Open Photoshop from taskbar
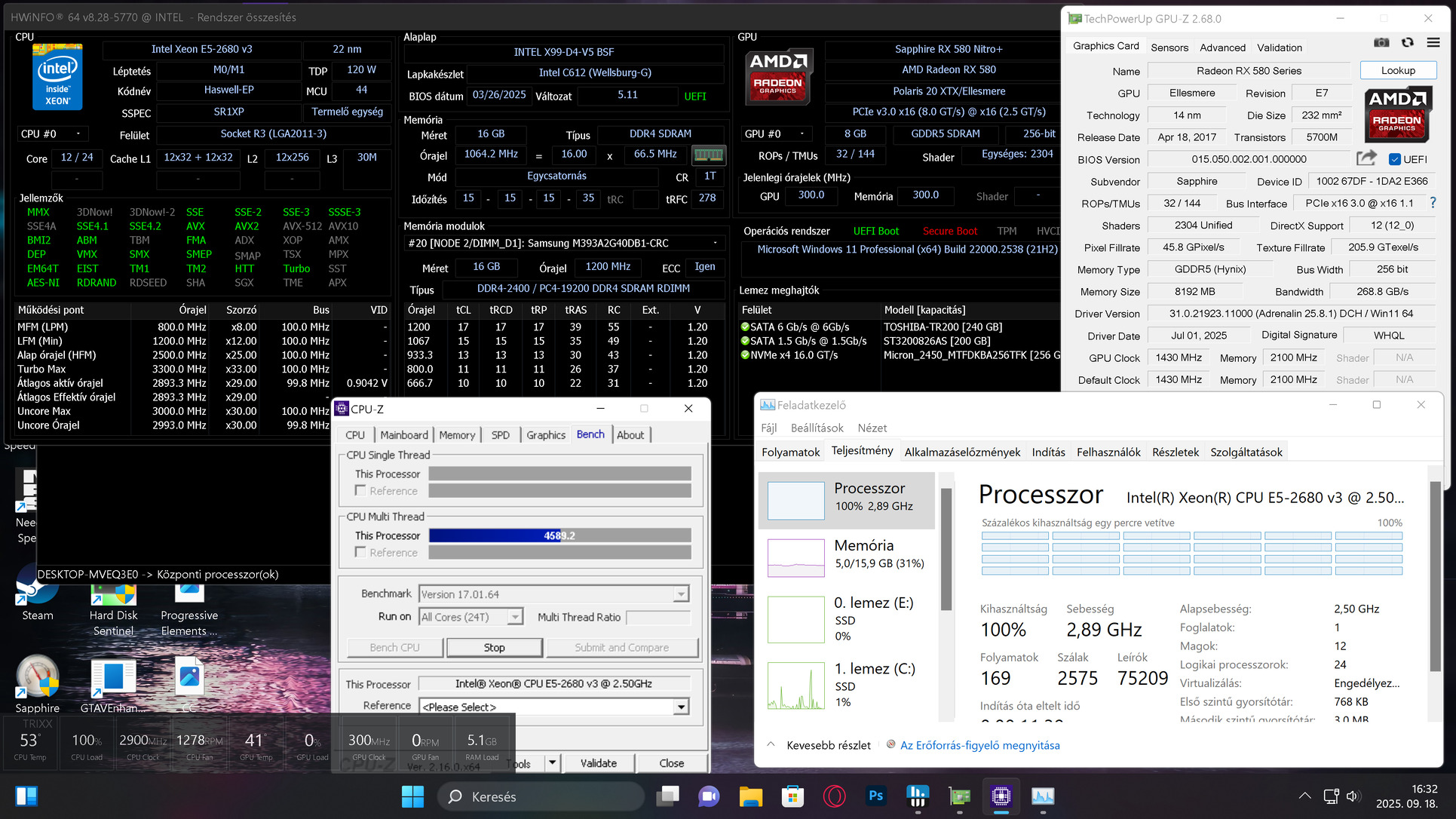 point(875,796)
